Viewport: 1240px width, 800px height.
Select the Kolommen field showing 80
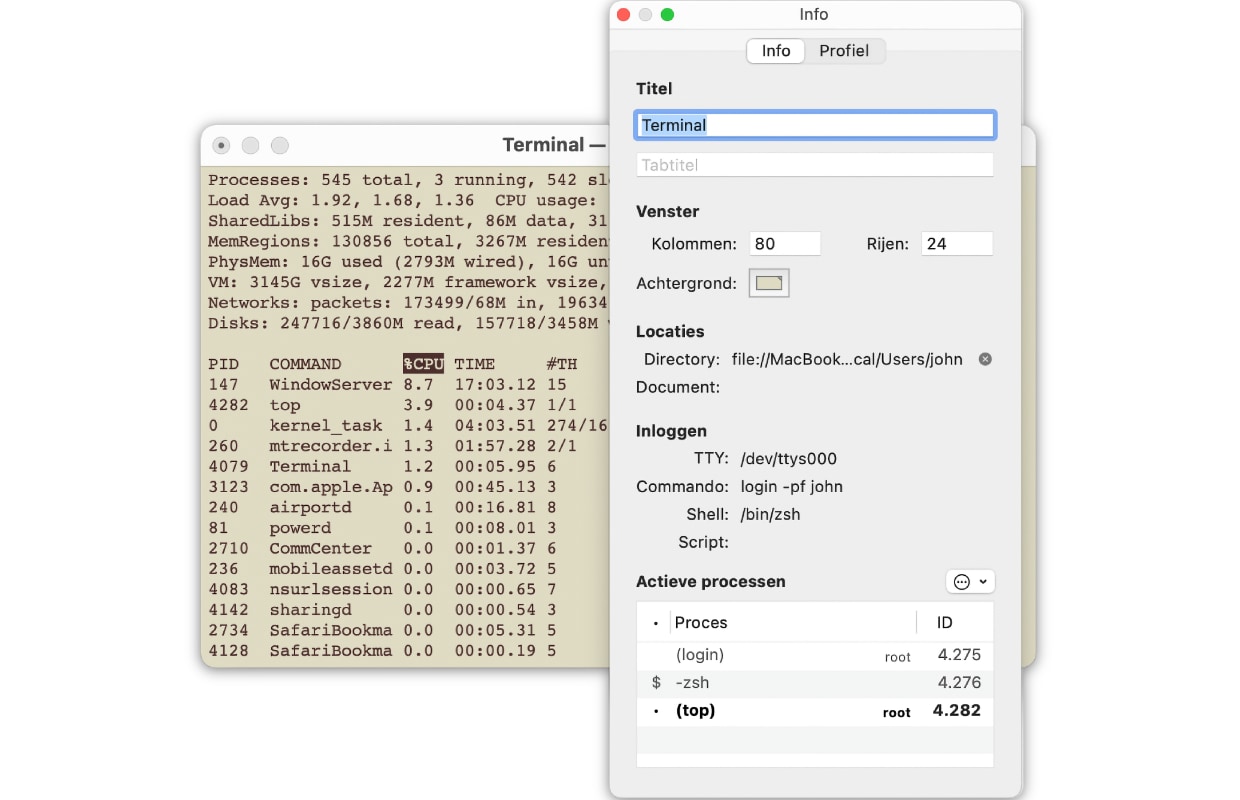pyautogui.click(x=785, y=242)
